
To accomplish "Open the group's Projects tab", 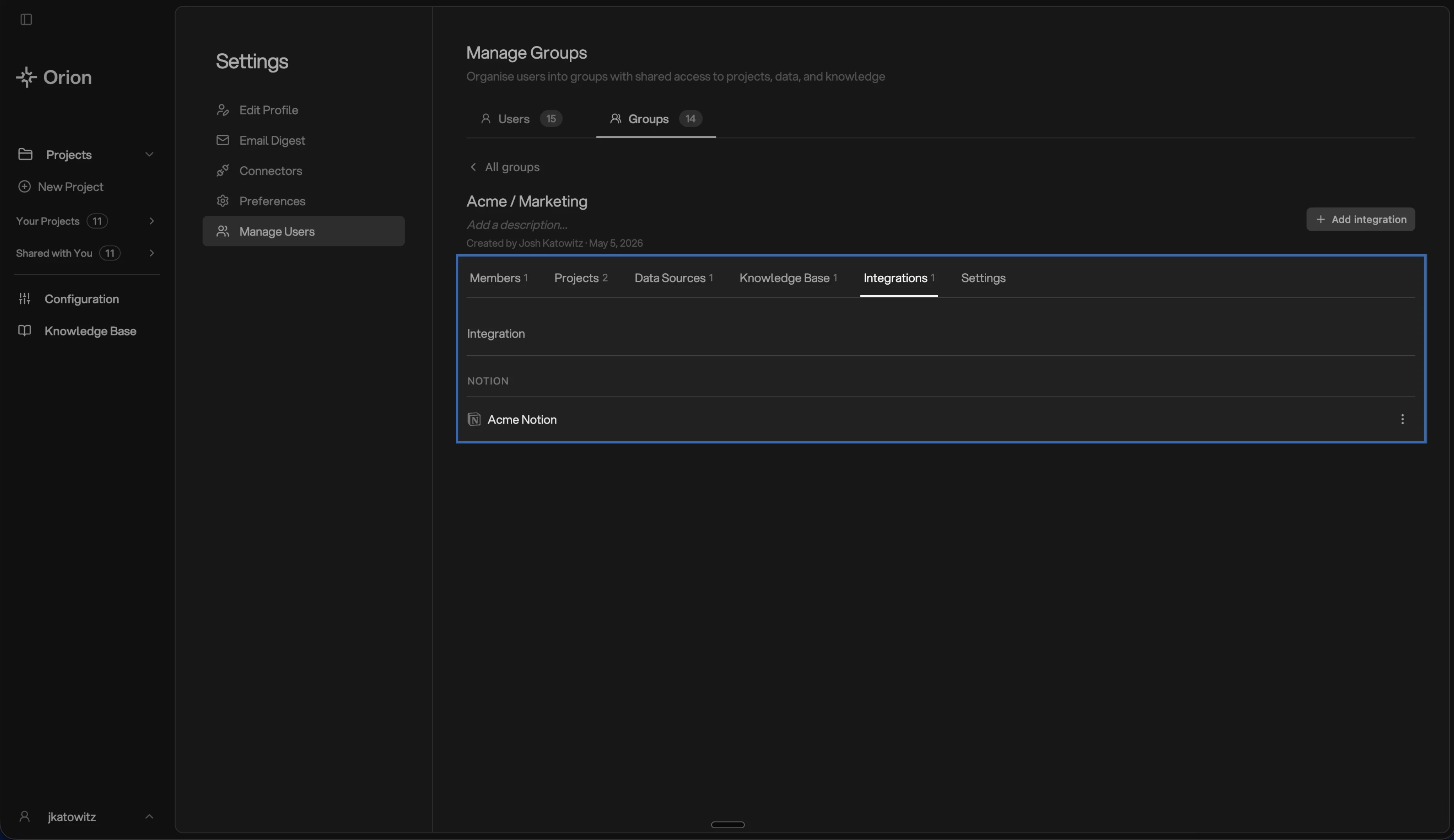I will (x=581, y=278).
